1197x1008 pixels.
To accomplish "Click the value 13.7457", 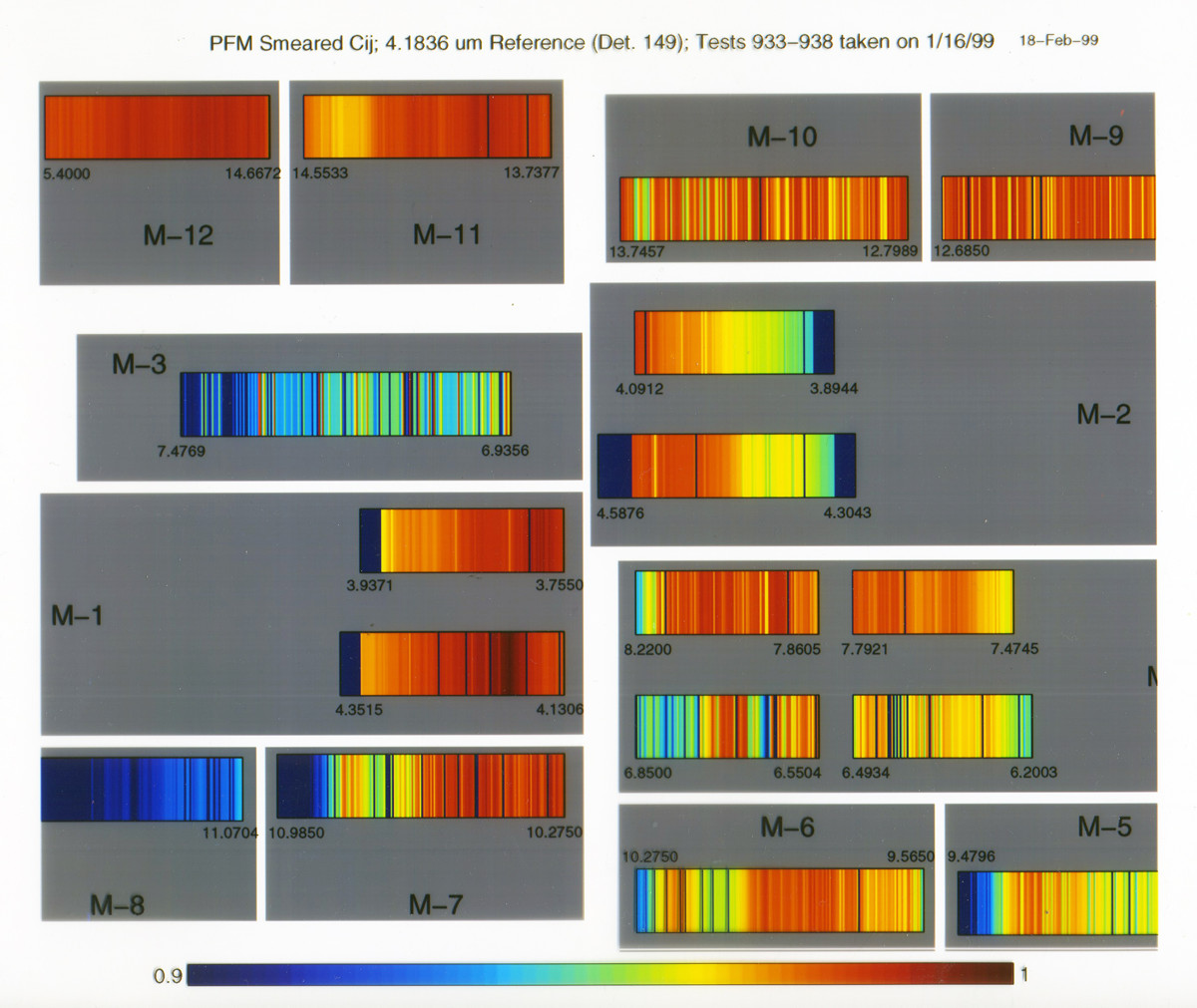I will pos(636,251).
